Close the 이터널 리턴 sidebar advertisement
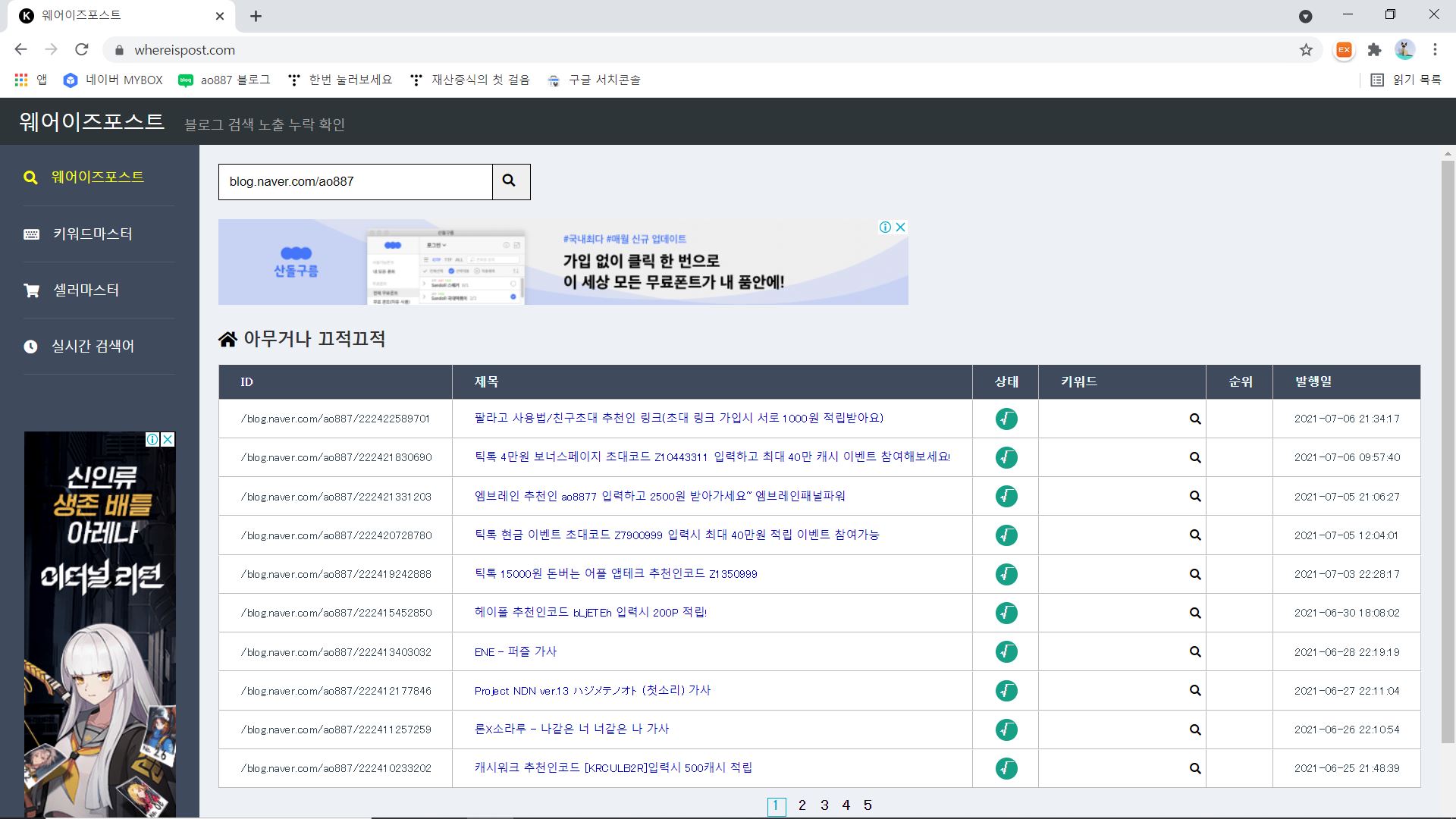Image resolution: width=1456 pixels, height=819 pixels. tap(168, 440)
